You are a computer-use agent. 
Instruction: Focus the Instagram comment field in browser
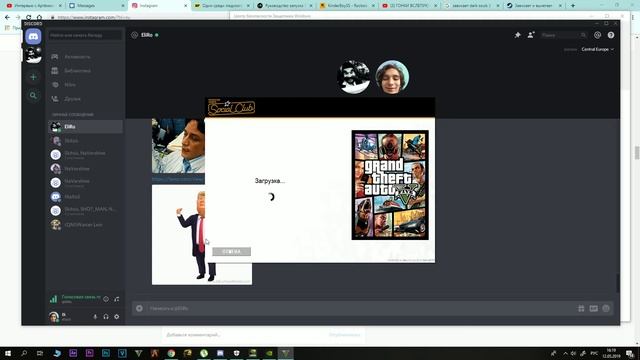point(245,335)
